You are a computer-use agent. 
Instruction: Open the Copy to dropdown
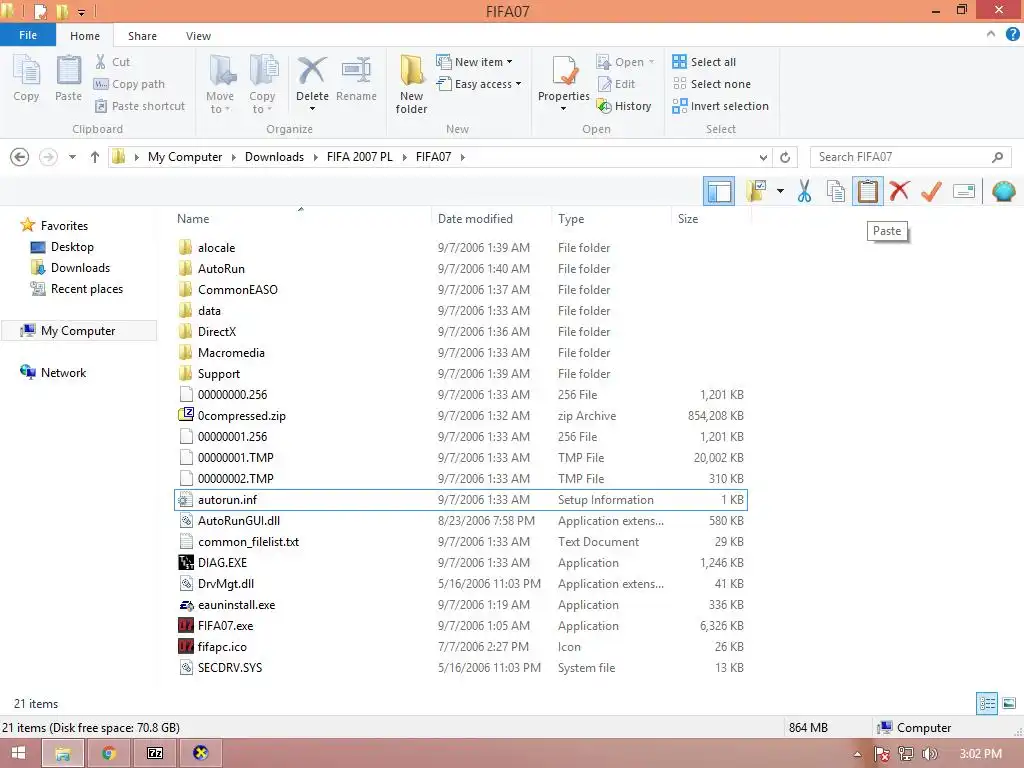263,84
